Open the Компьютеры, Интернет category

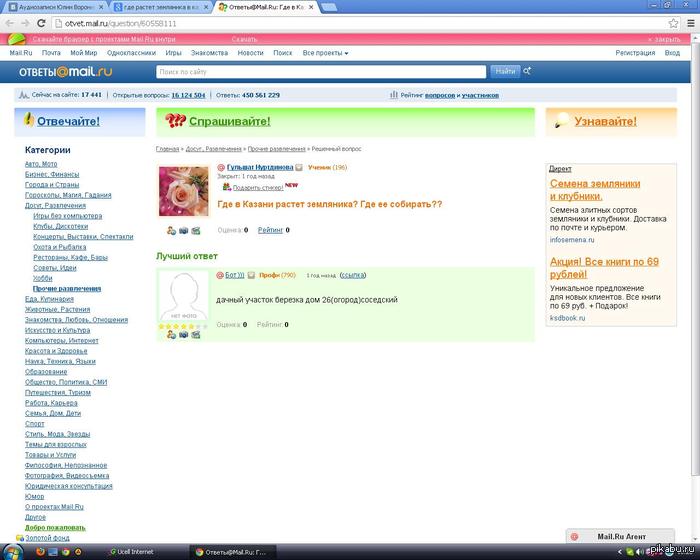click(62, 340)
